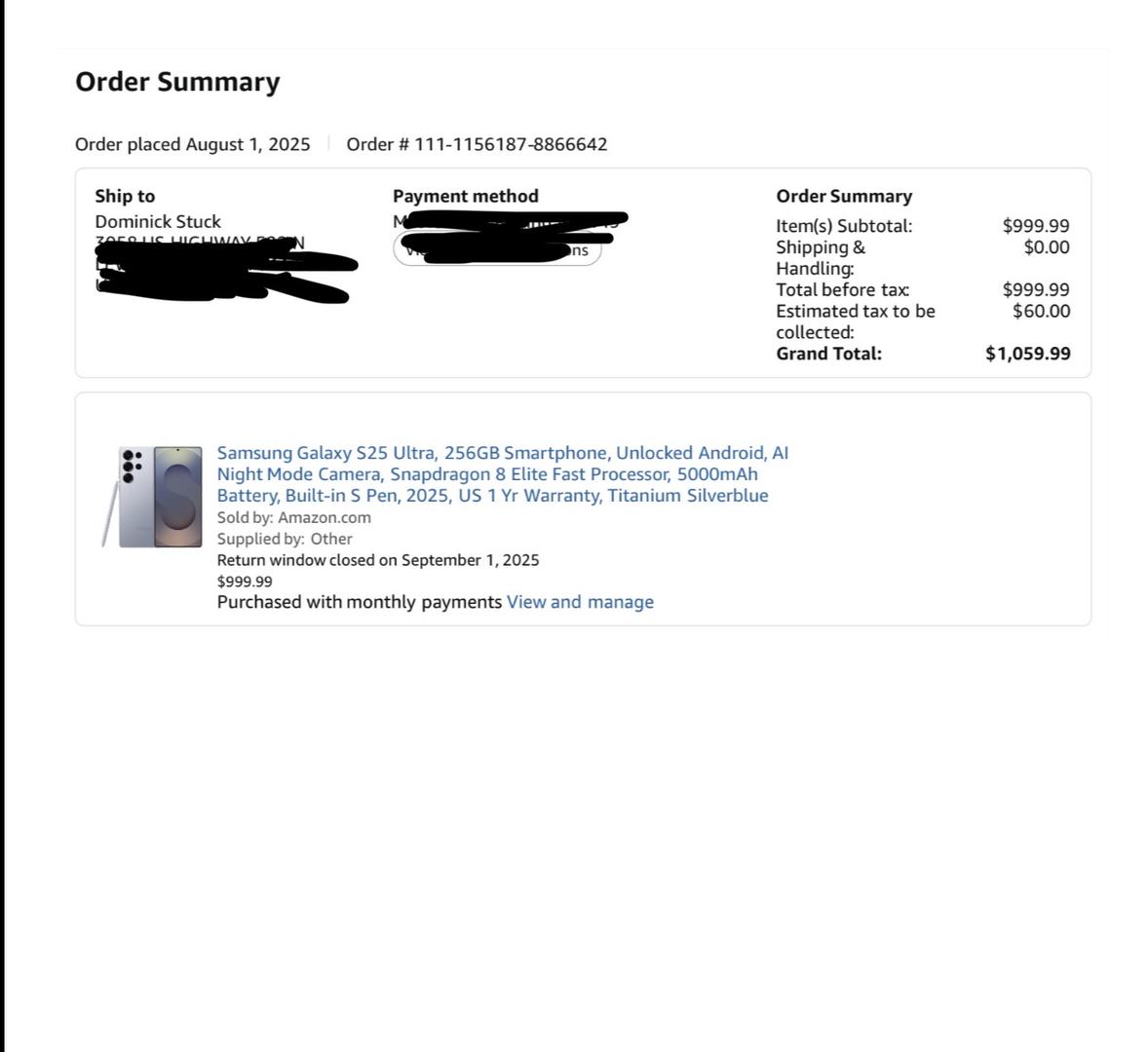
Task: Click the $999.99 item price under product
Action: click(245, 582)
